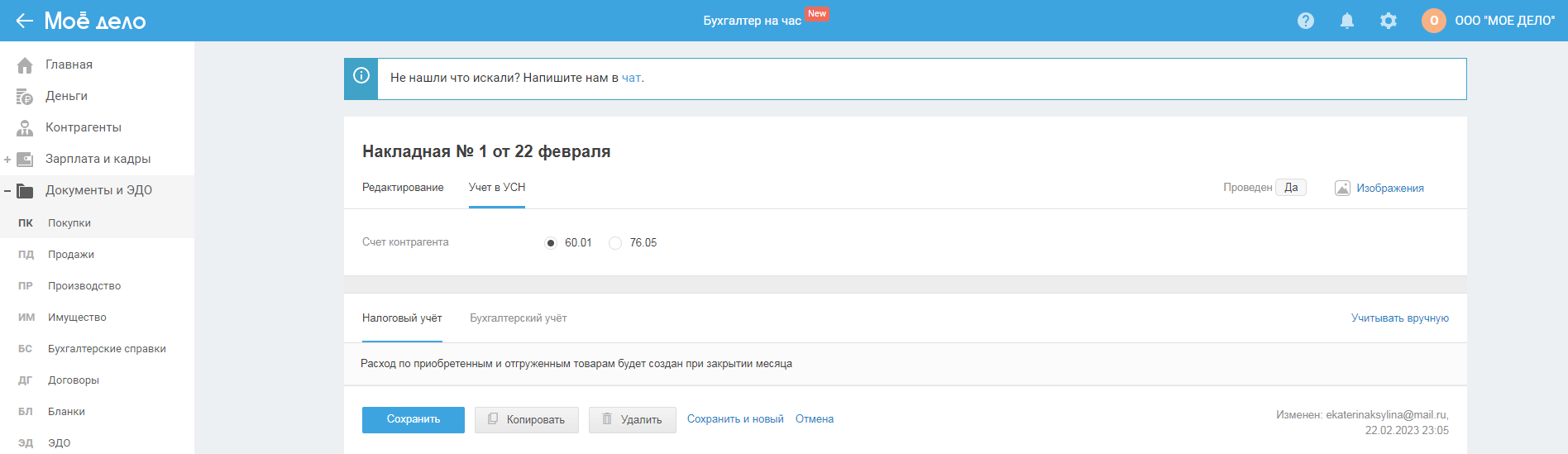Open settings gear icon
Image resolution: width=1568 pixels, height=454 pixels.
coord(1388,21)
